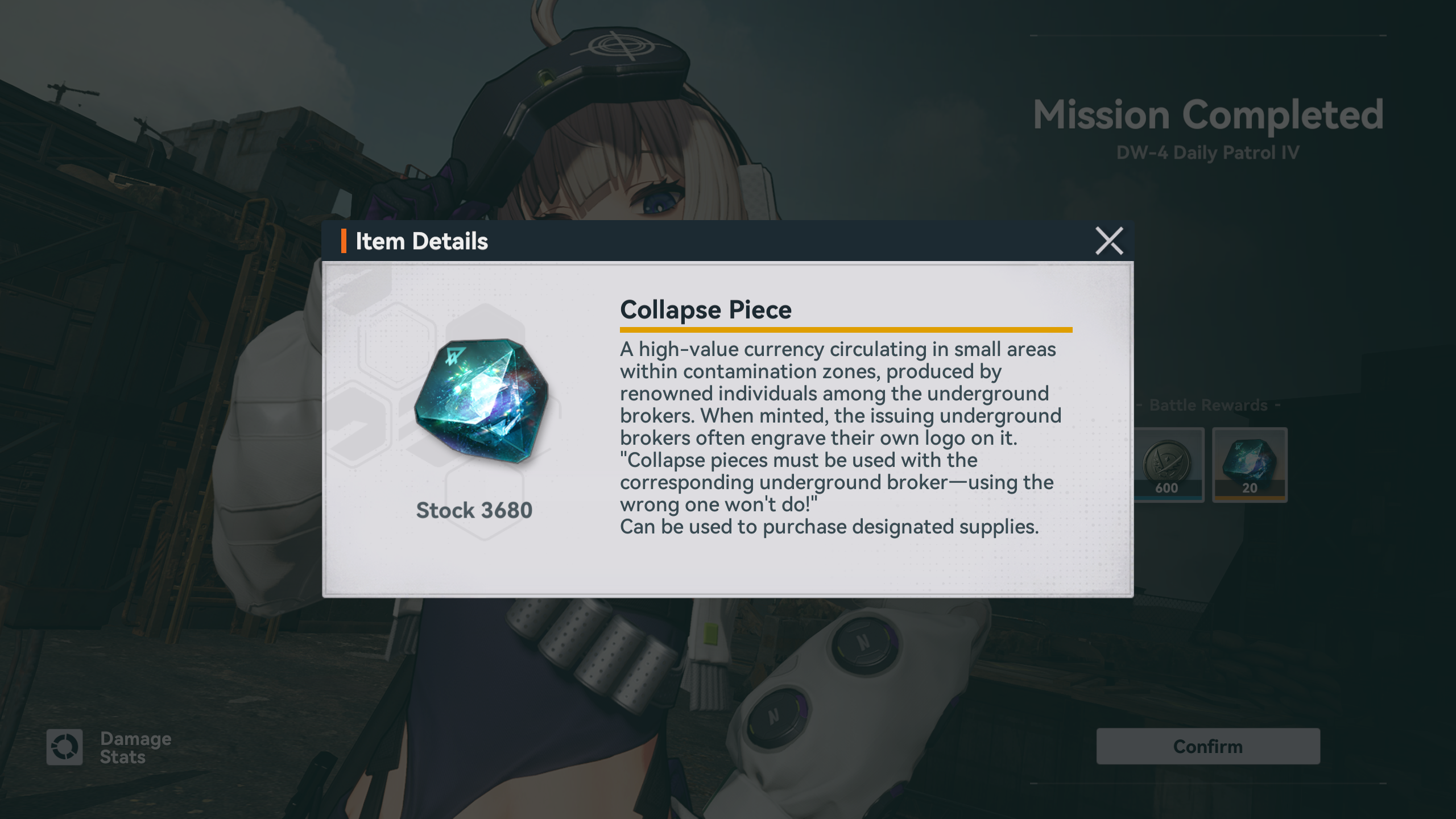Click the orange marker beside Item Details
1456x819 pixels.
pos(344,241)
